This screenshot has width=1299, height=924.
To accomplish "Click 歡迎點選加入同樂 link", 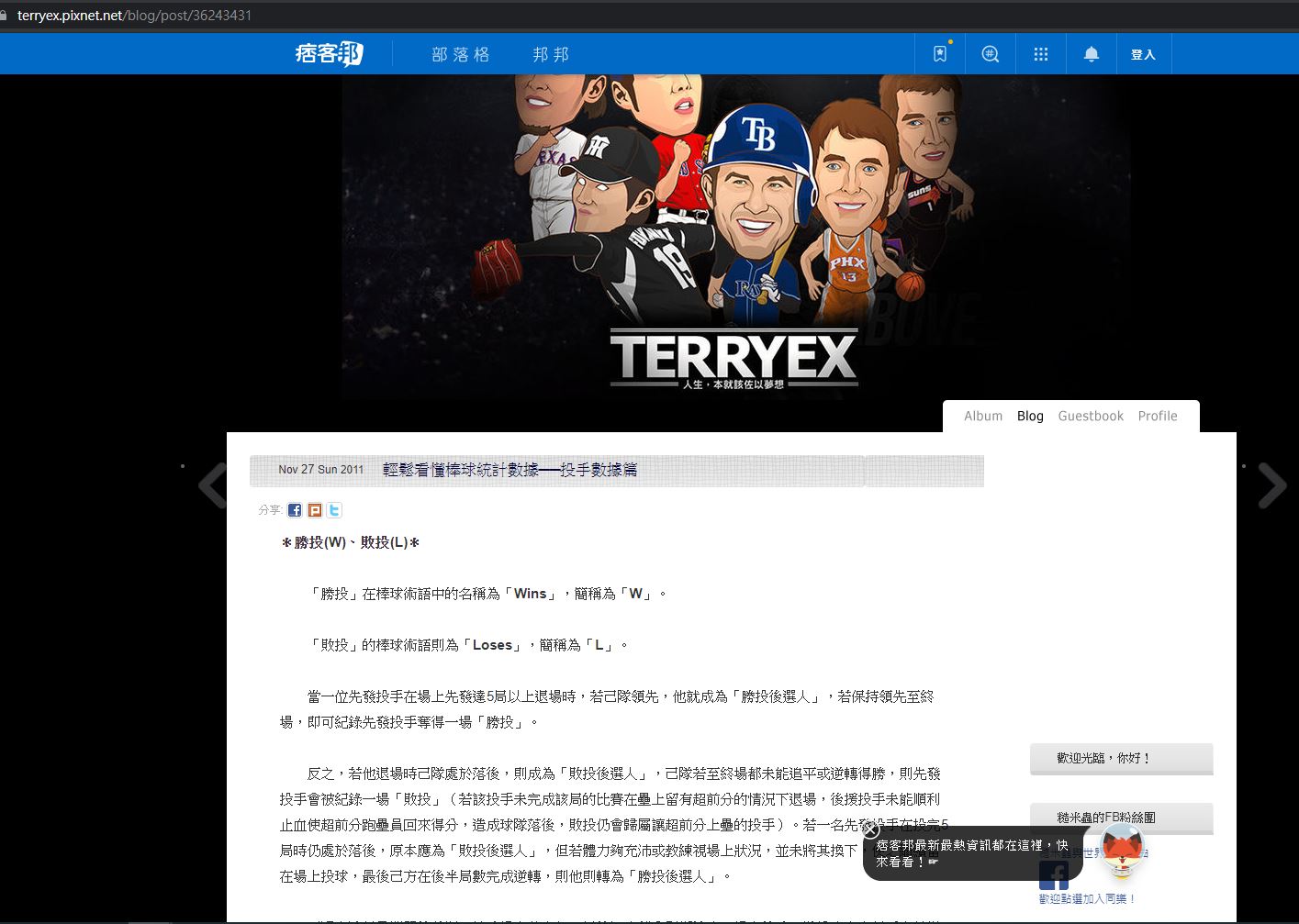I will click(1088, 899).
